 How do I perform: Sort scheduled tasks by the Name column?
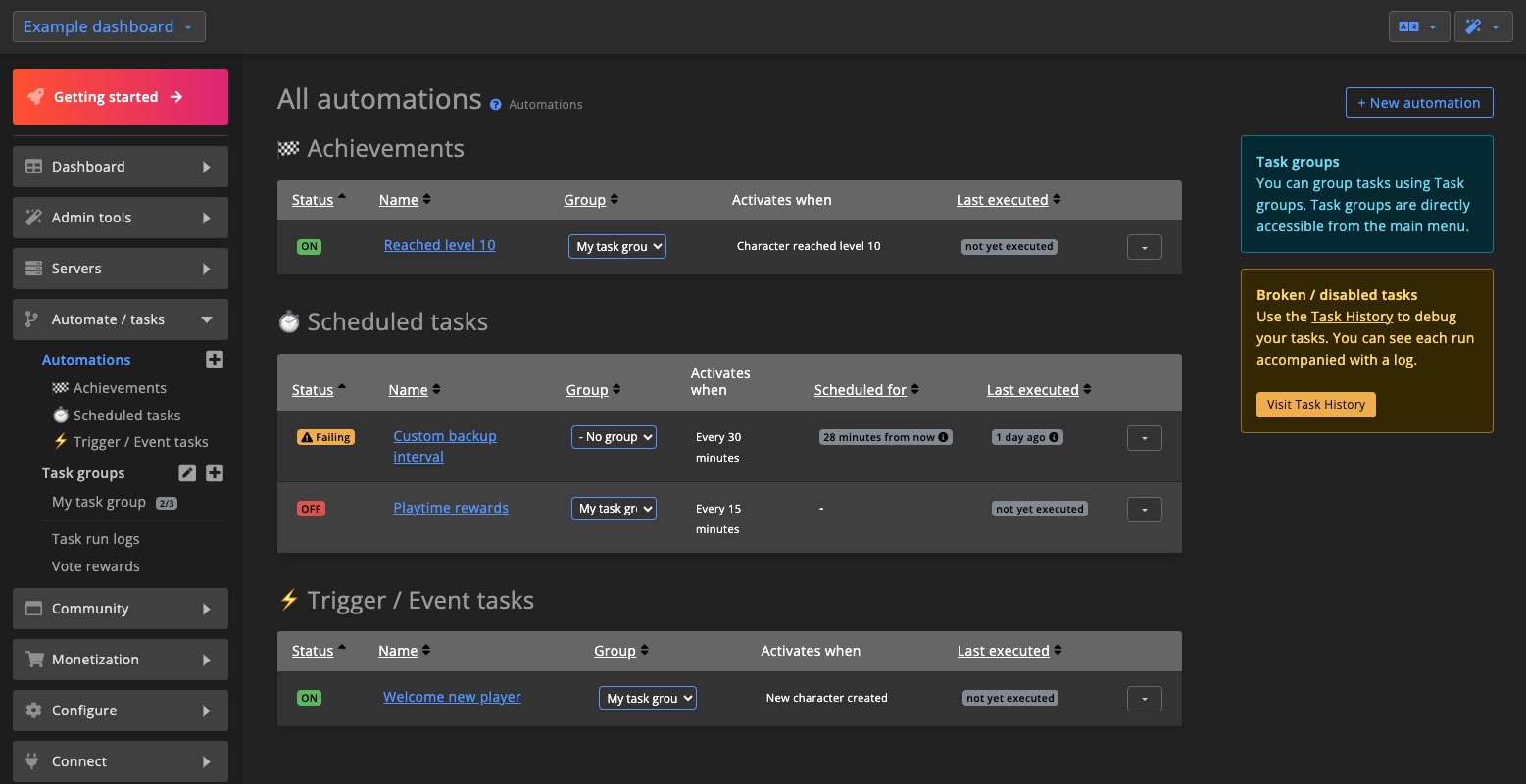[x=408, y=389]
